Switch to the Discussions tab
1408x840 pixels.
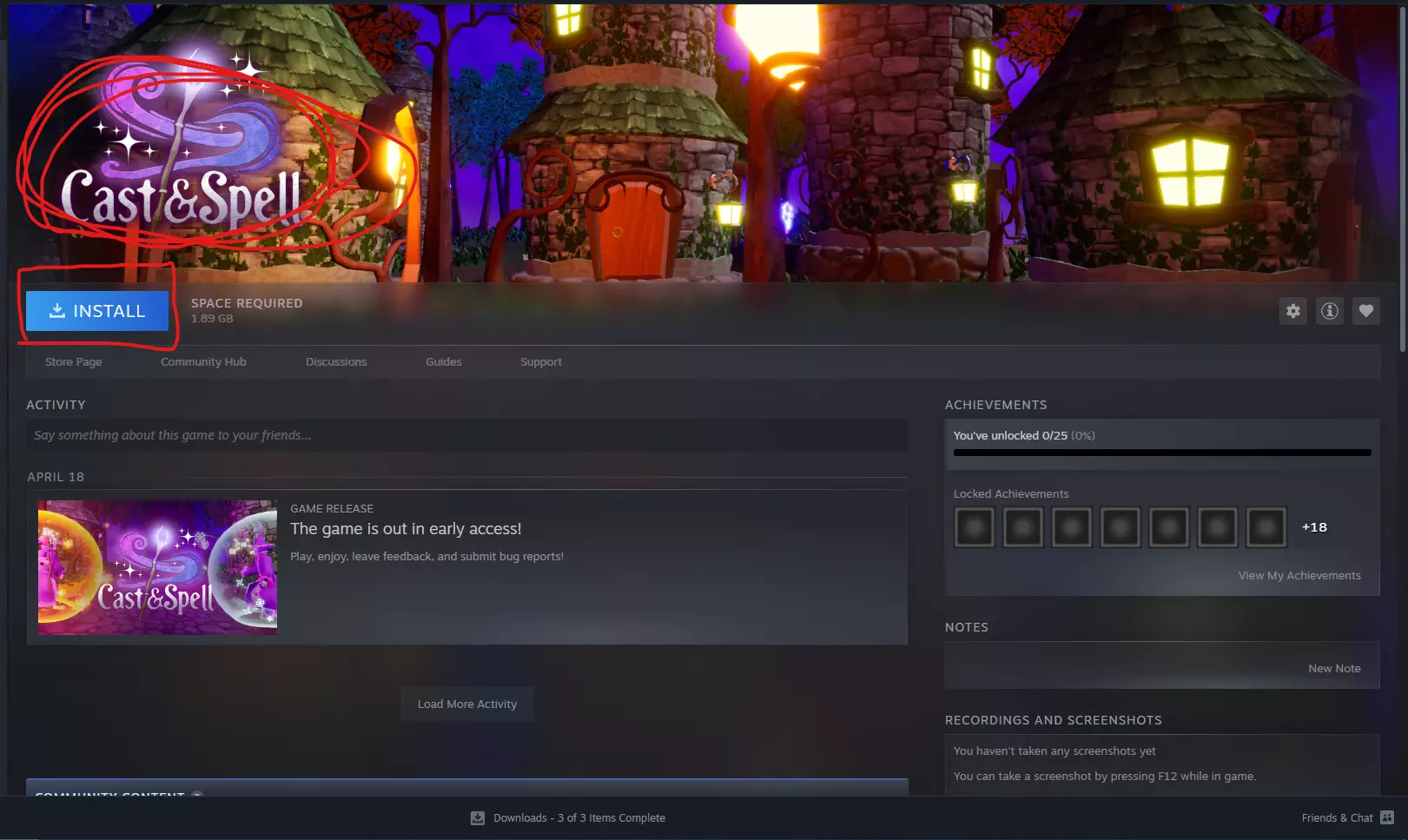point(336,362)
